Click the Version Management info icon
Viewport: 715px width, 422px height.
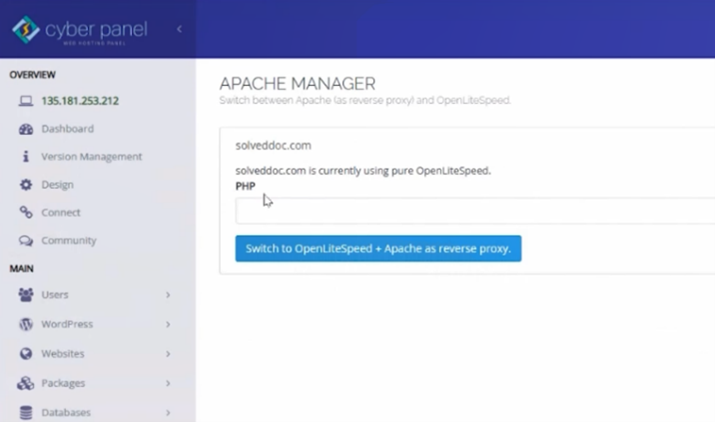point(26,156)
